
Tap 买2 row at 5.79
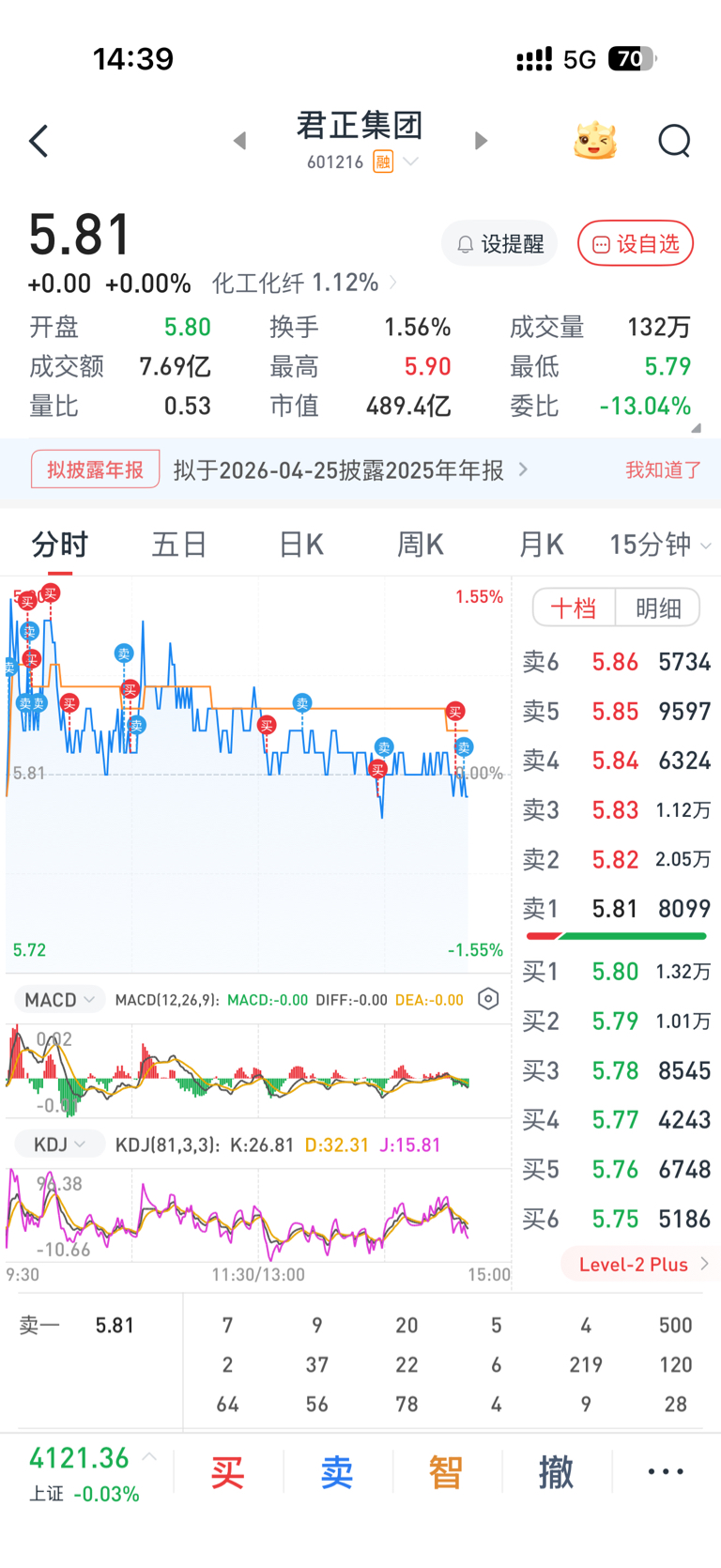pyautogui.click(x=617, y=1022)
